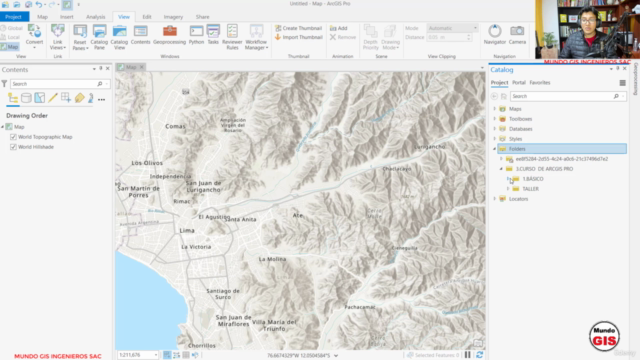This screenshot has height=360, width=640.
Task: Expand the Styles node
Action: tap(495, 139)
